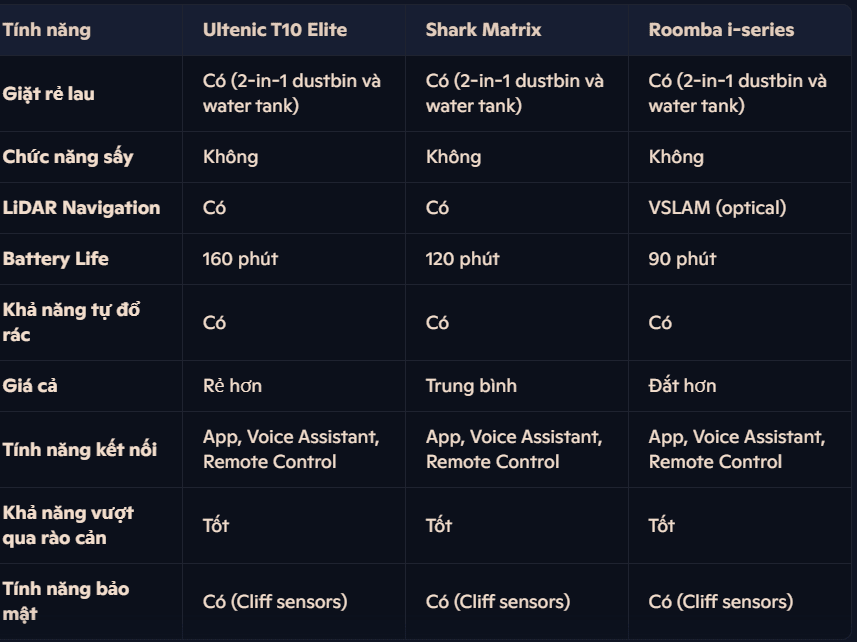Click the Tính năng header cell

[x=46, y=30]
